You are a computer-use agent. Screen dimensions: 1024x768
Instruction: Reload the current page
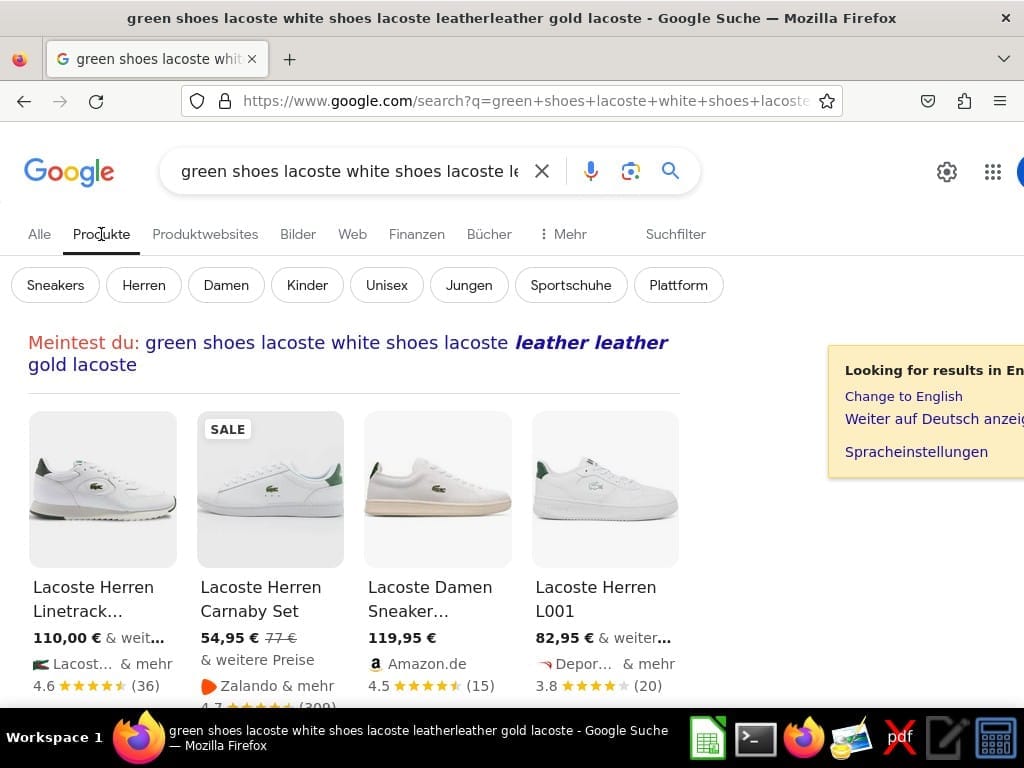pyautogui.click(x=96, y=101)
